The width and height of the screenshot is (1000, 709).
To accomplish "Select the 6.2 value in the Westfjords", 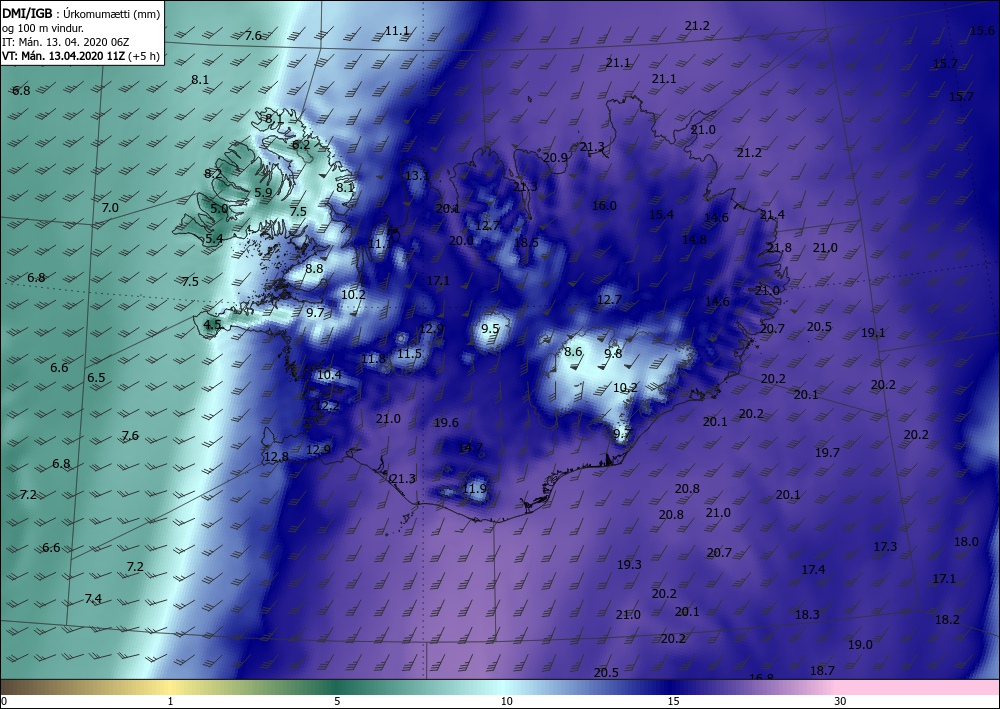I will [301, 145].
